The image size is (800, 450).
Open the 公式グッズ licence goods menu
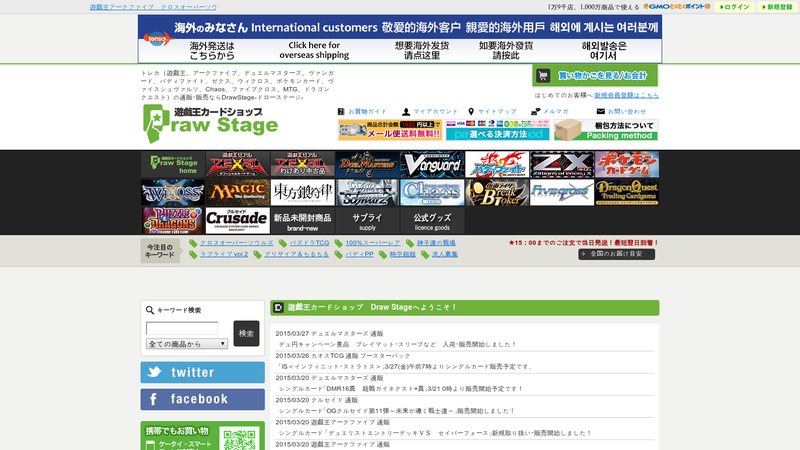click(x=432, y=220)
